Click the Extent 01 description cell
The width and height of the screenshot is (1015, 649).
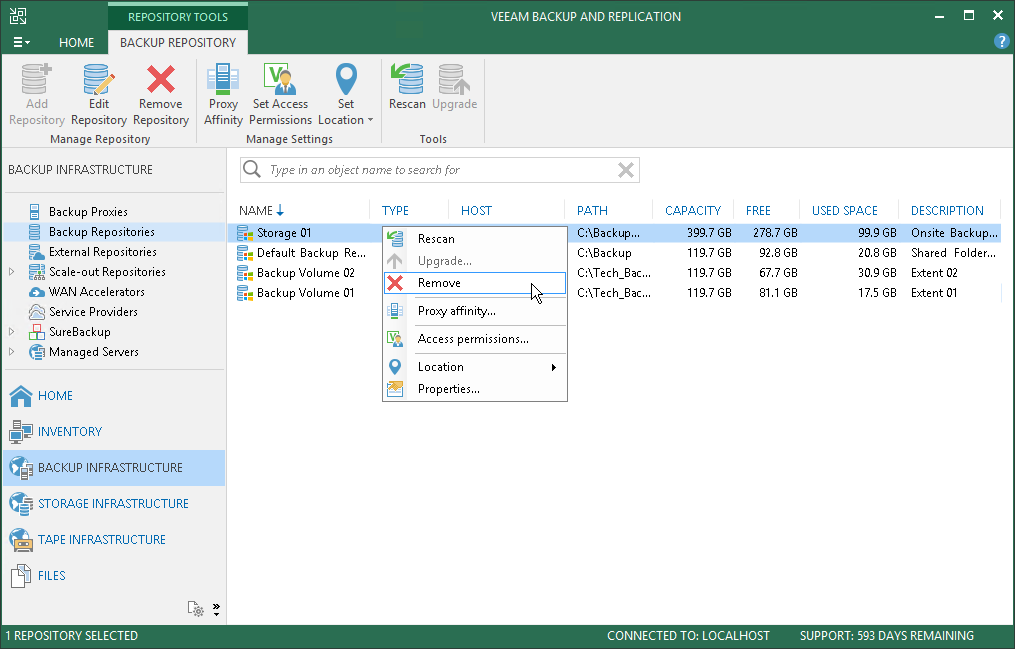(933, 292)
